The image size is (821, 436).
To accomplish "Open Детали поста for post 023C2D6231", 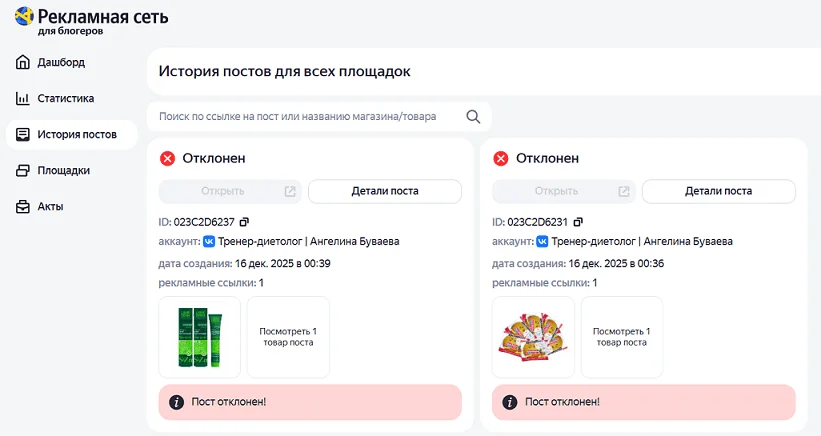I will pyautogui.click(x=718, y=191).
